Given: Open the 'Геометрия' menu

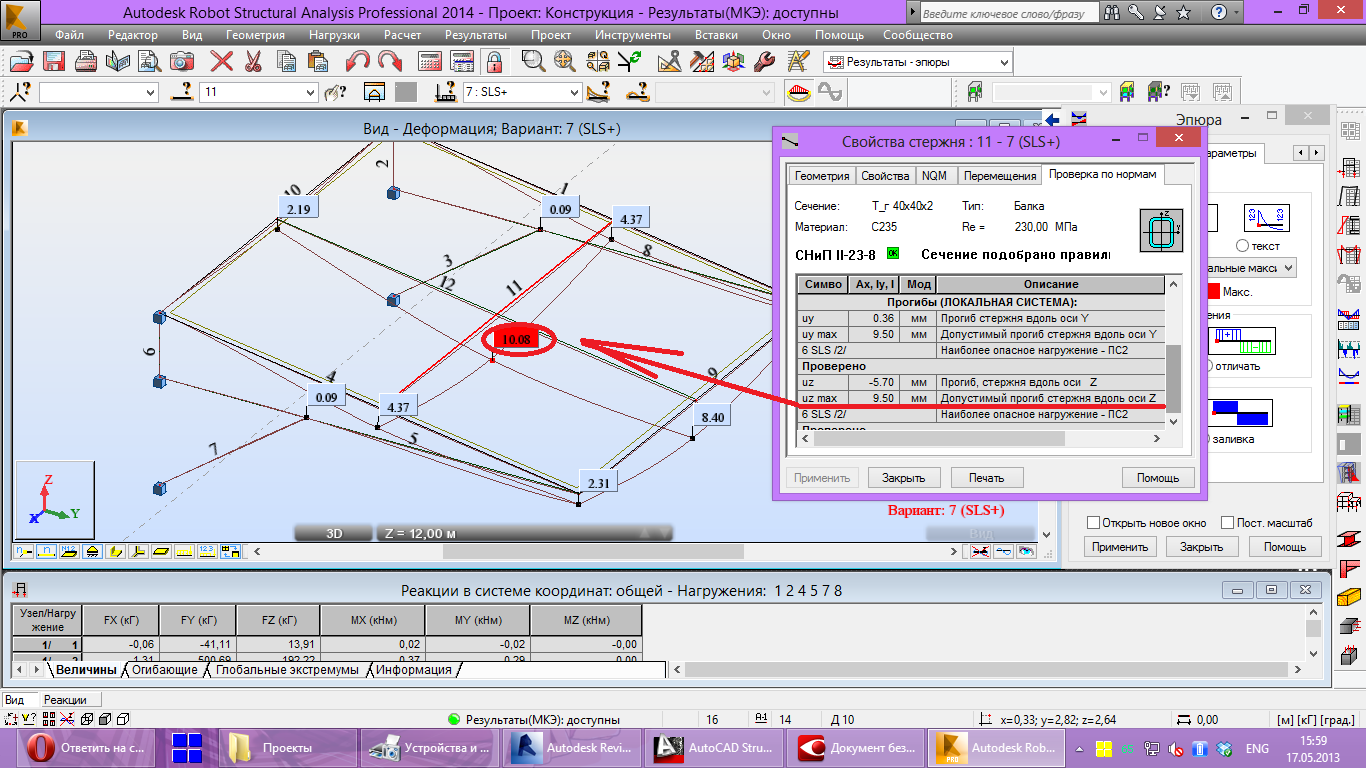Looking at the screenshot, I should click(x=255, y=35).
